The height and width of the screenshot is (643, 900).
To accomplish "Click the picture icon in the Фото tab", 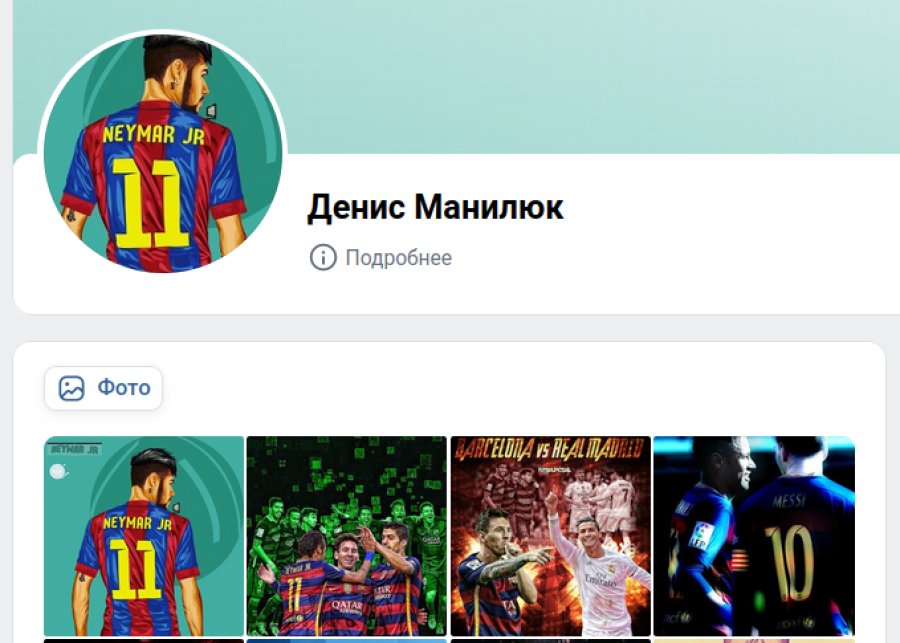I will coord(72,389).
